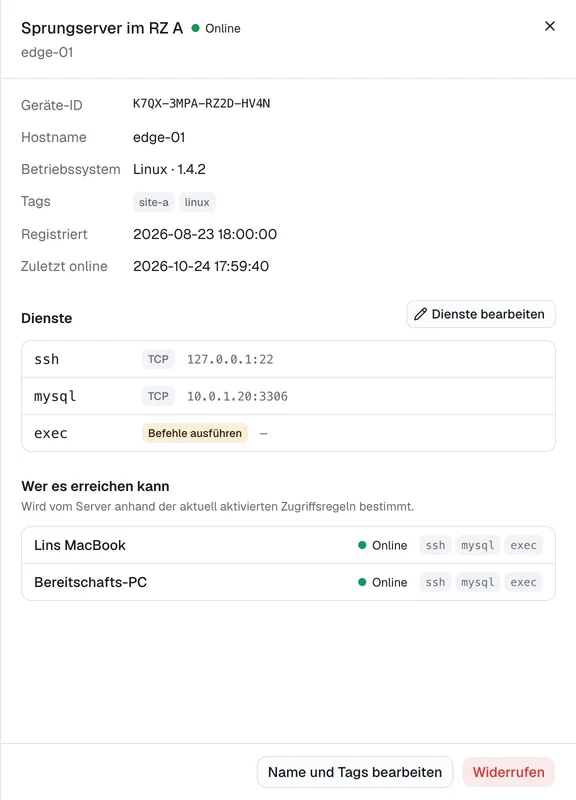Open Name und Tags bearbeiten
The width and height of the screenshot is (576, 800).
click(x=355, y=772)
